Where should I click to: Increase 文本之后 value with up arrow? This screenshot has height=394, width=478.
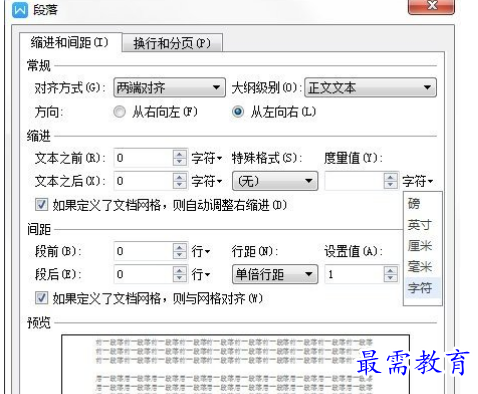coord(180,177)
